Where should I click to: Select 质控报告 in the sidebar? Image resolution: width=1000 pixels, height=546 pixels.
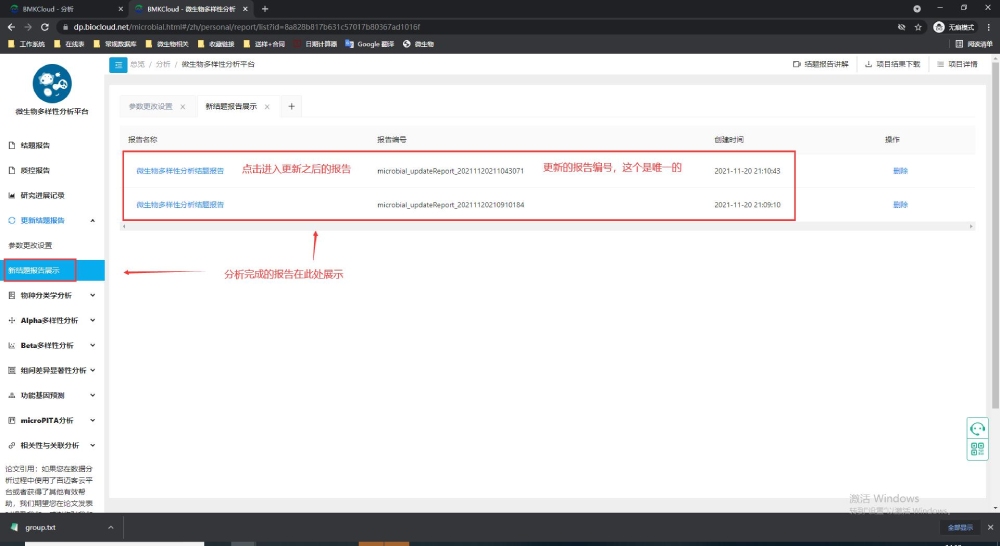tap(35, 170)
